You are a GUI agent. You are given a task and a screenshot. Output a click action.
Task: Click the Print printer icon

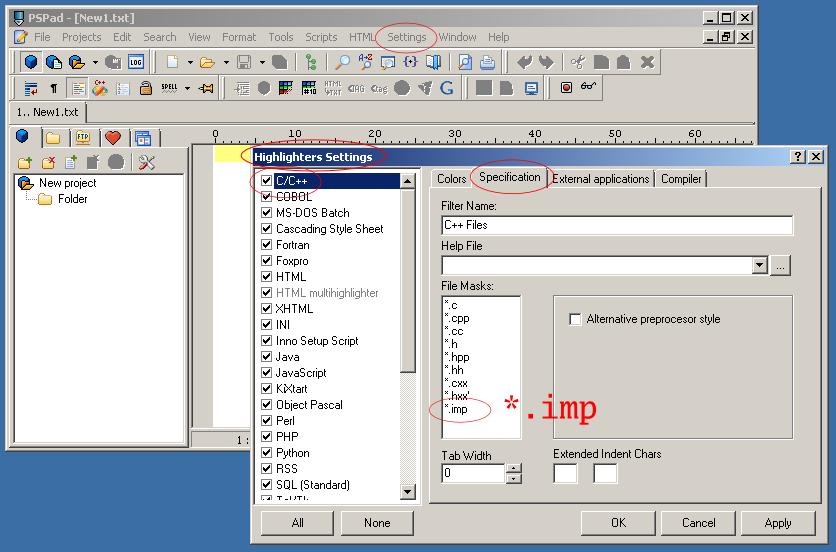coord(487,62)
